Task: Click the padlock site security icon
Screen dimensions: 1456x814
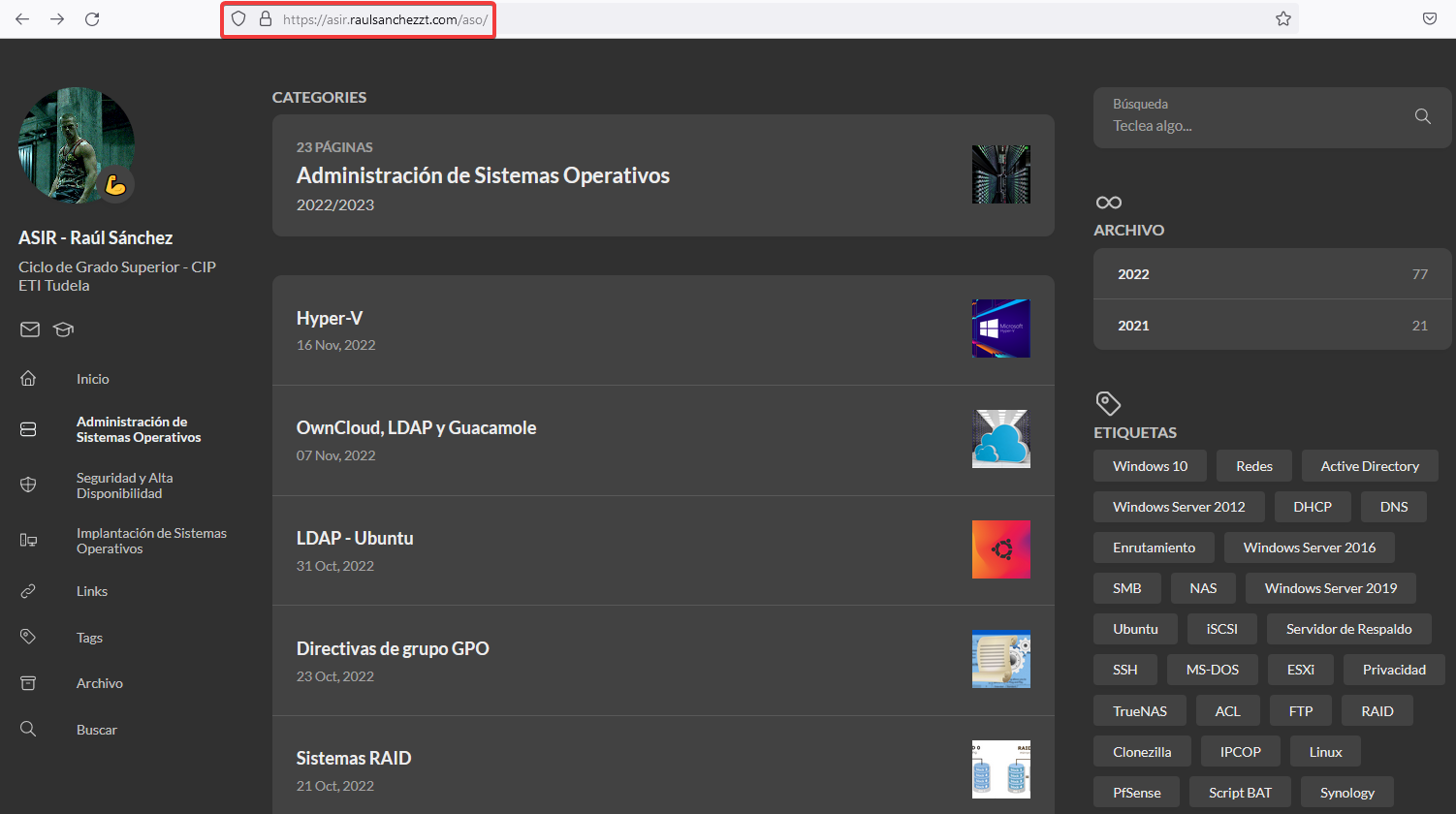Action: 265,18
